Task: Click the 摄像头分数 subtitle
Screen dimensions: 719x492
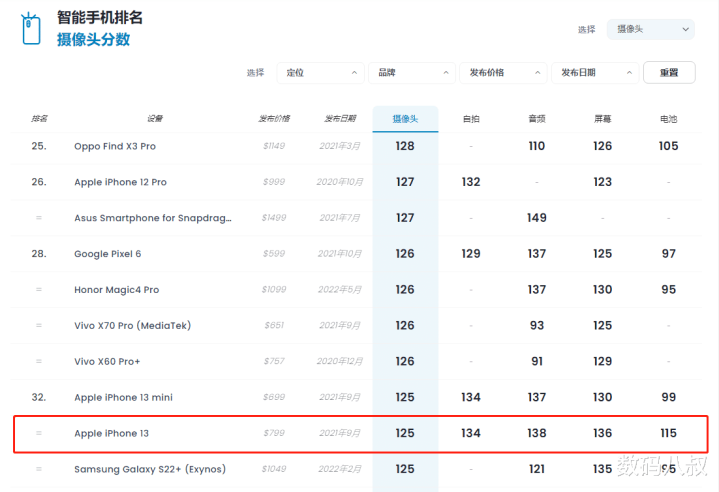Action: tap(94, 39)
